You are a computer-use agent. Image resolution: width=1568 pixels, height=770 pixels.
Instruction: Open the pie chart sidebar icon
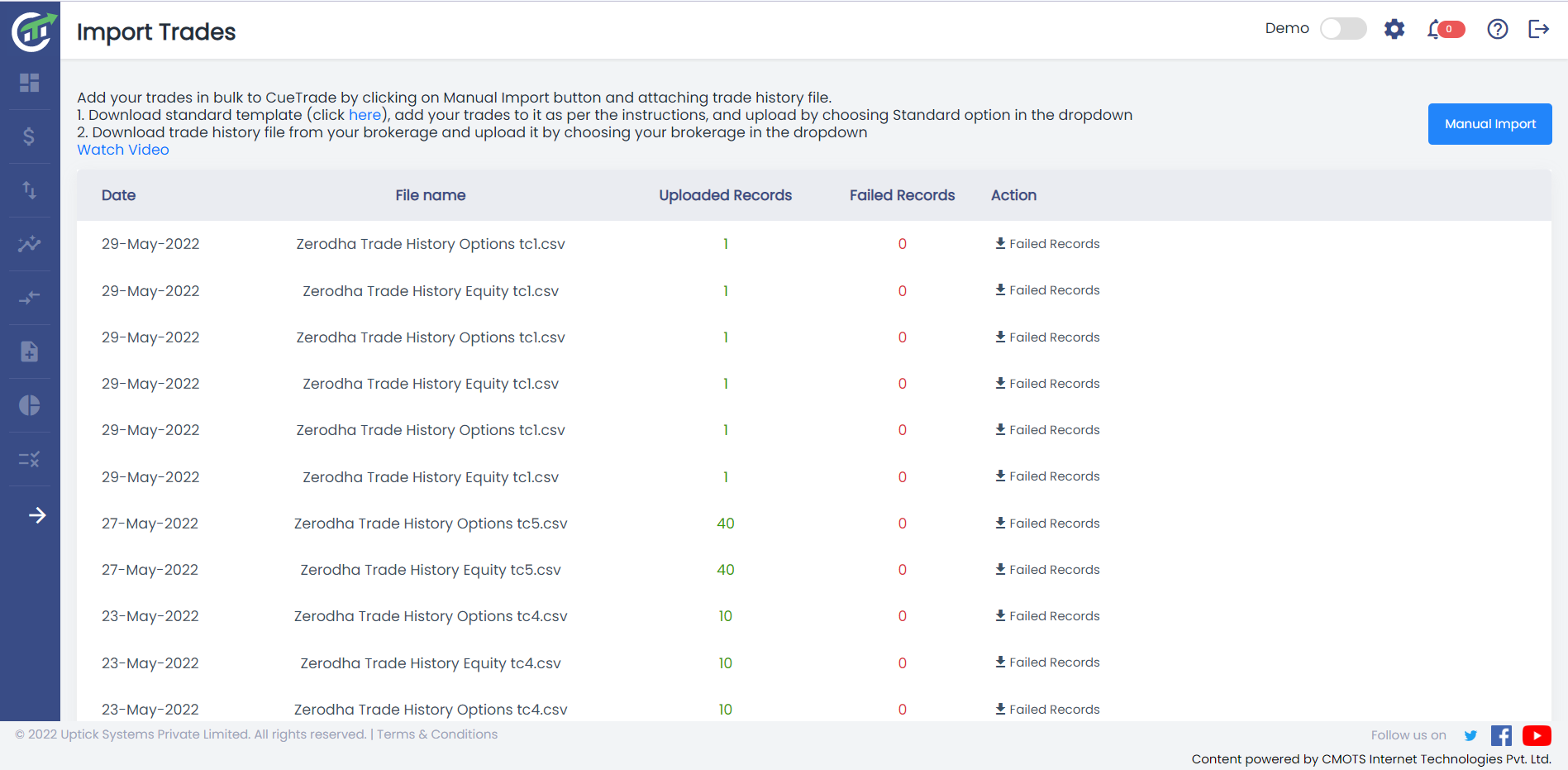(x=30, y=405)
